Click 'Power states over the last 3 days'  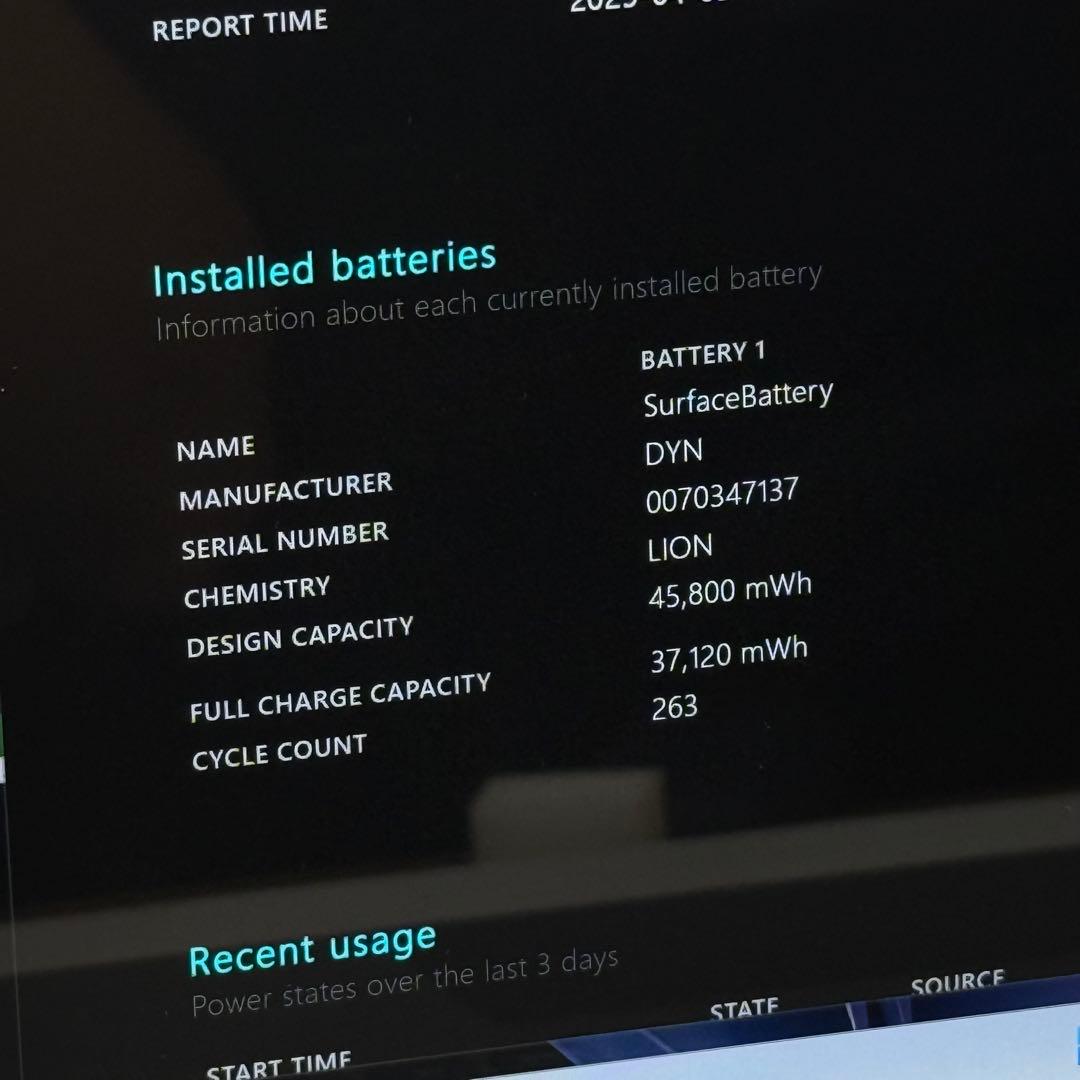point(404,983)
